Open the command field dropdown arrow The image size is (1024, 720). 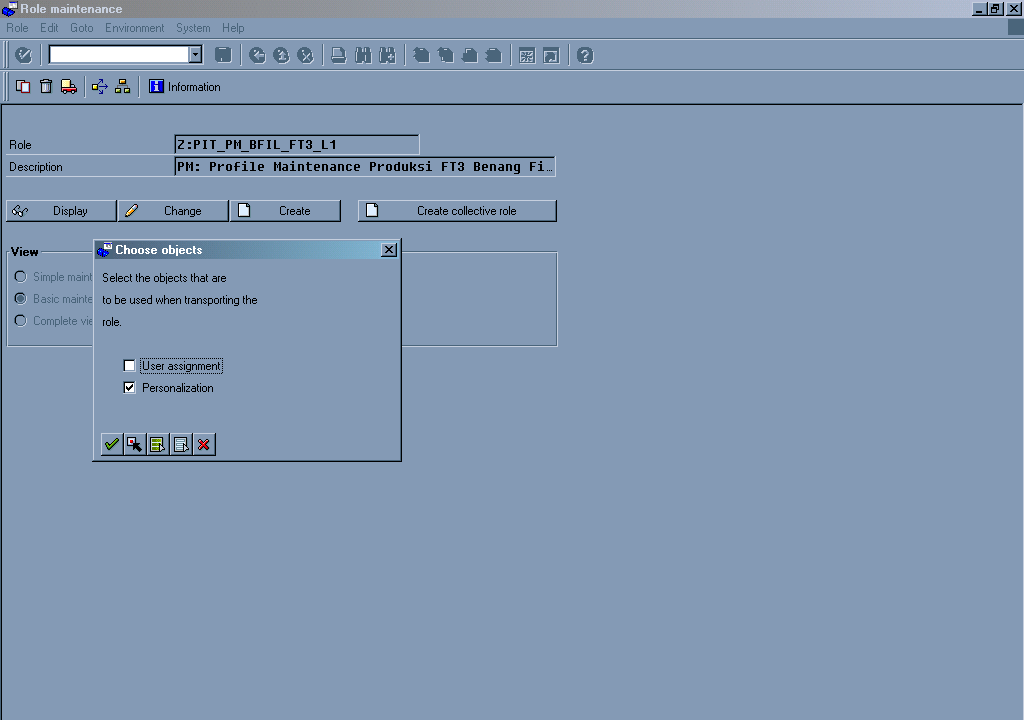pyautogui.click(x=195, y=54)
